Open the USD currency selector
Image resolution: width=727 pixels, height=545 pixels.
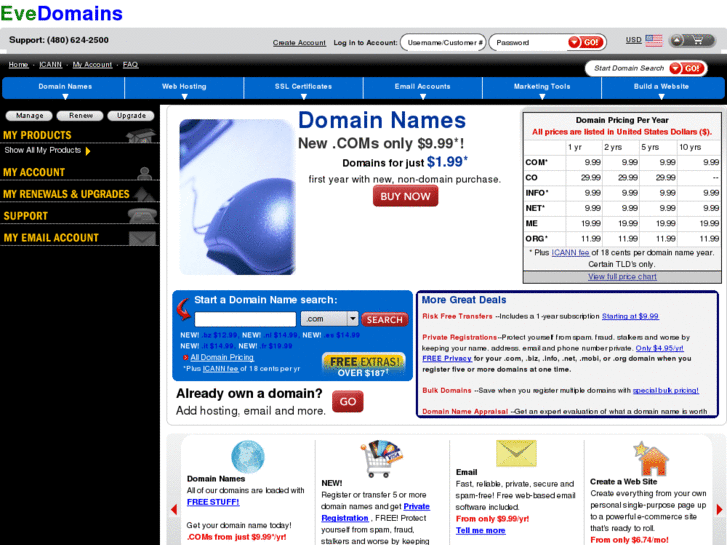pos(633,40)
